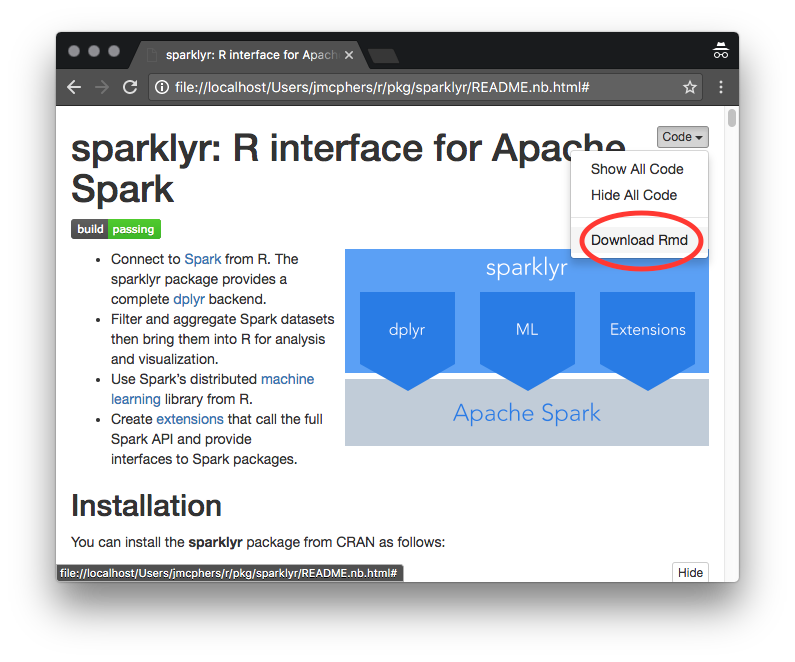Click the incognito mode icon
The image size is (795, 662).
[720, 52]
